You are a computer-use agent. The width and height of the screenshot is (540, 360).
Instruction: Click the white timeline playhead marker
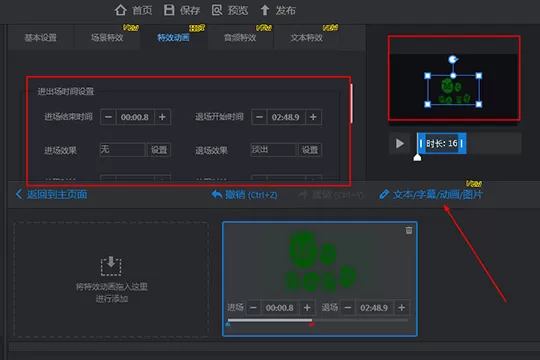tap(417, 157)
